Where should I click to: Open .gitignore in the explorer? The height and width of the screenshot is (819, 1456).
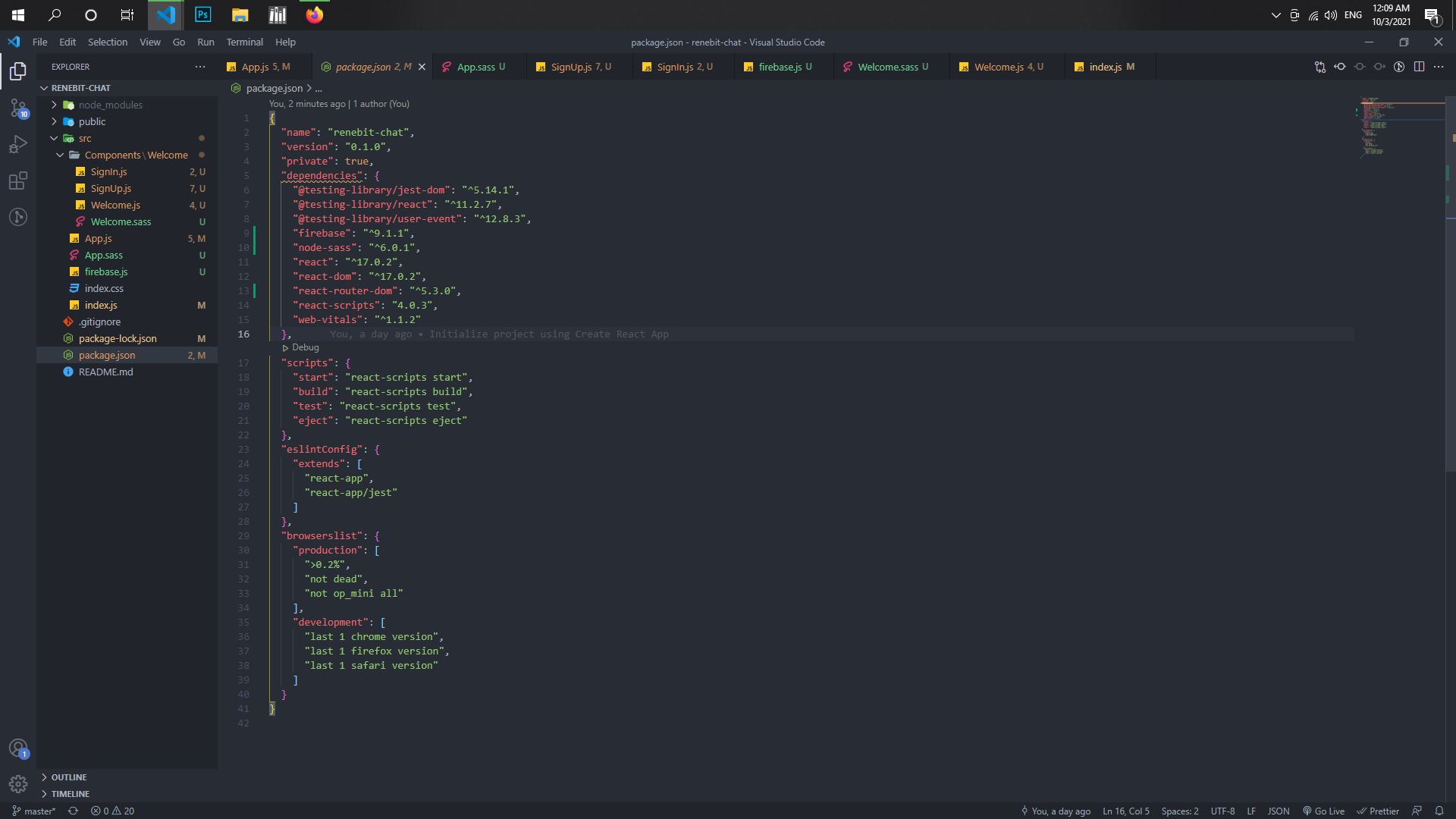point(127,322)
